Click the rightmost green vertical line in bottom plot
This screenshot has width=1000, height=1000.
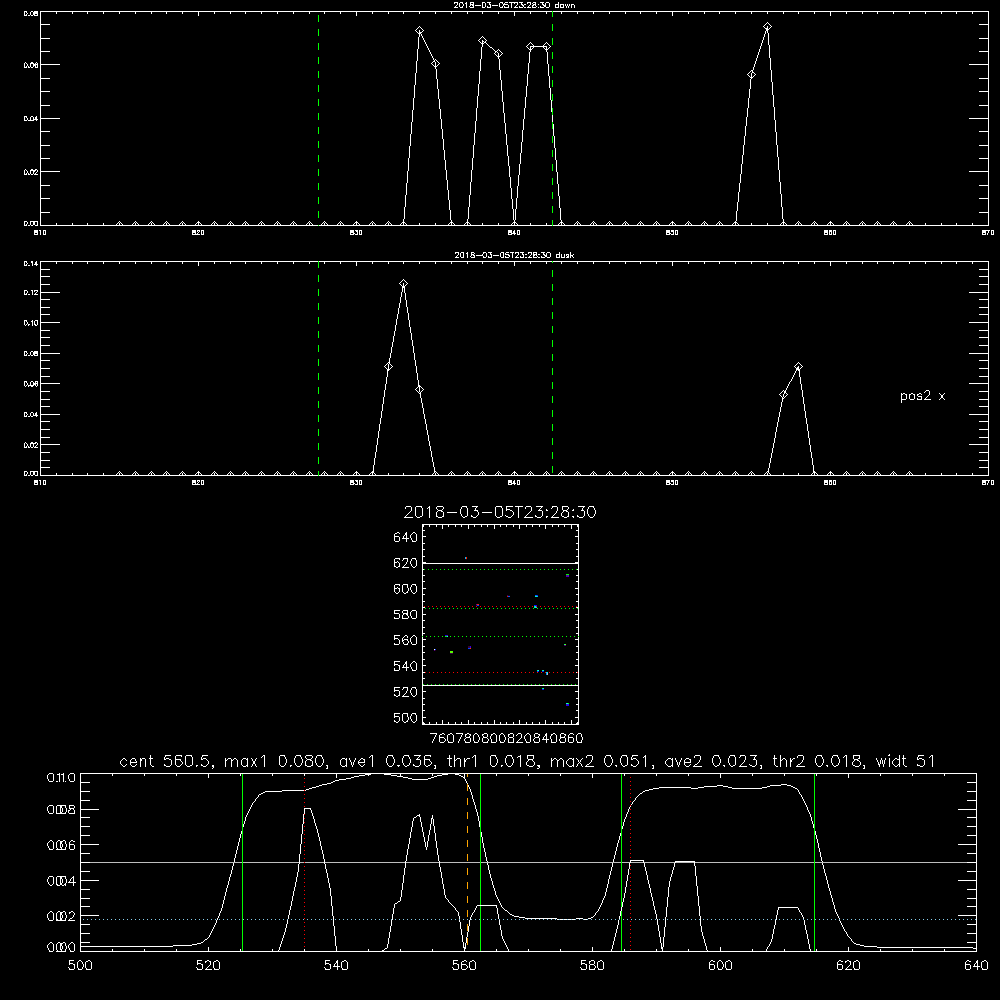(x=814, y=862)
